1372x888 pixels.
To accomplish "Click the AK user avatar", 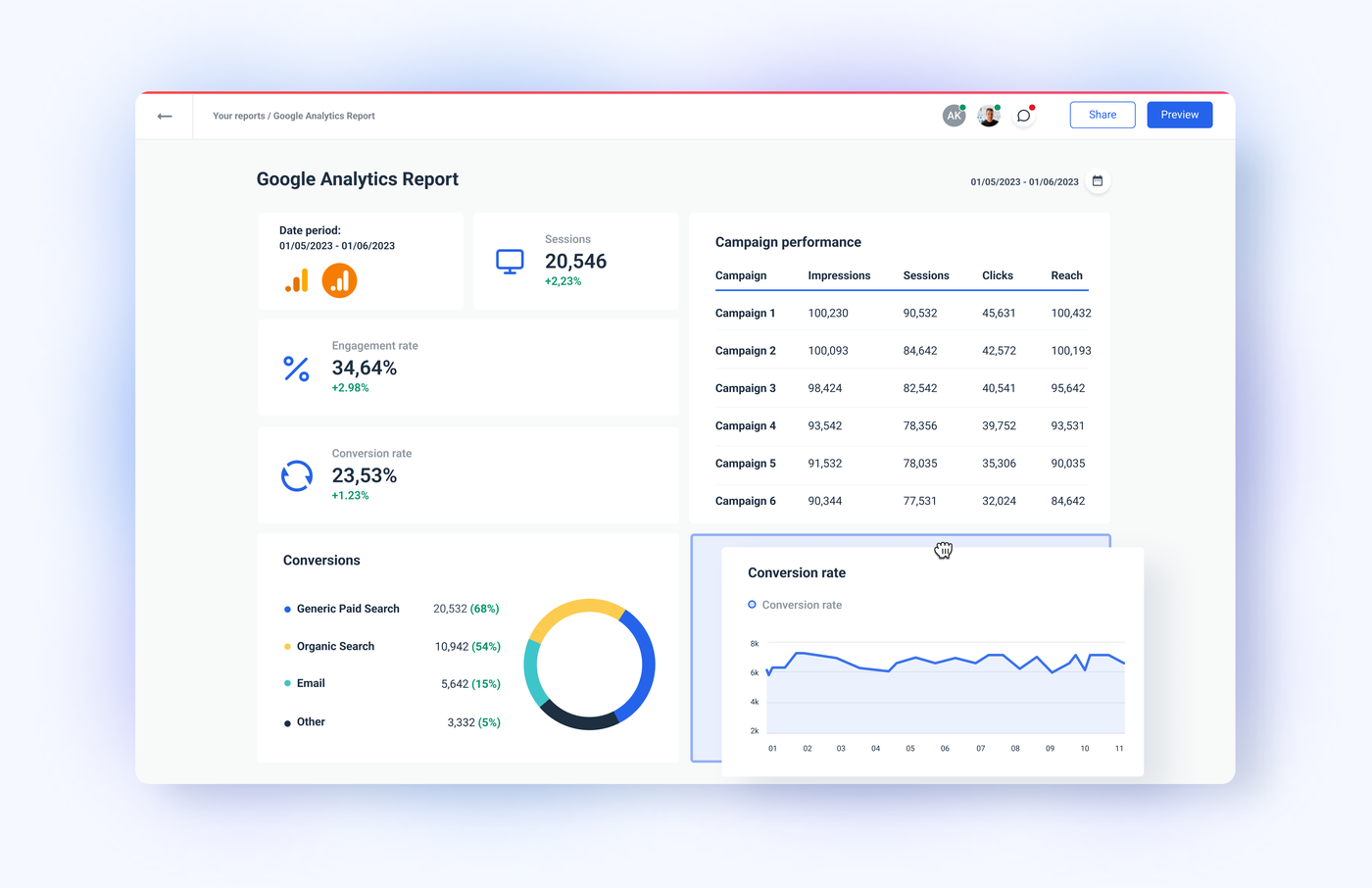I will point(954,115).
